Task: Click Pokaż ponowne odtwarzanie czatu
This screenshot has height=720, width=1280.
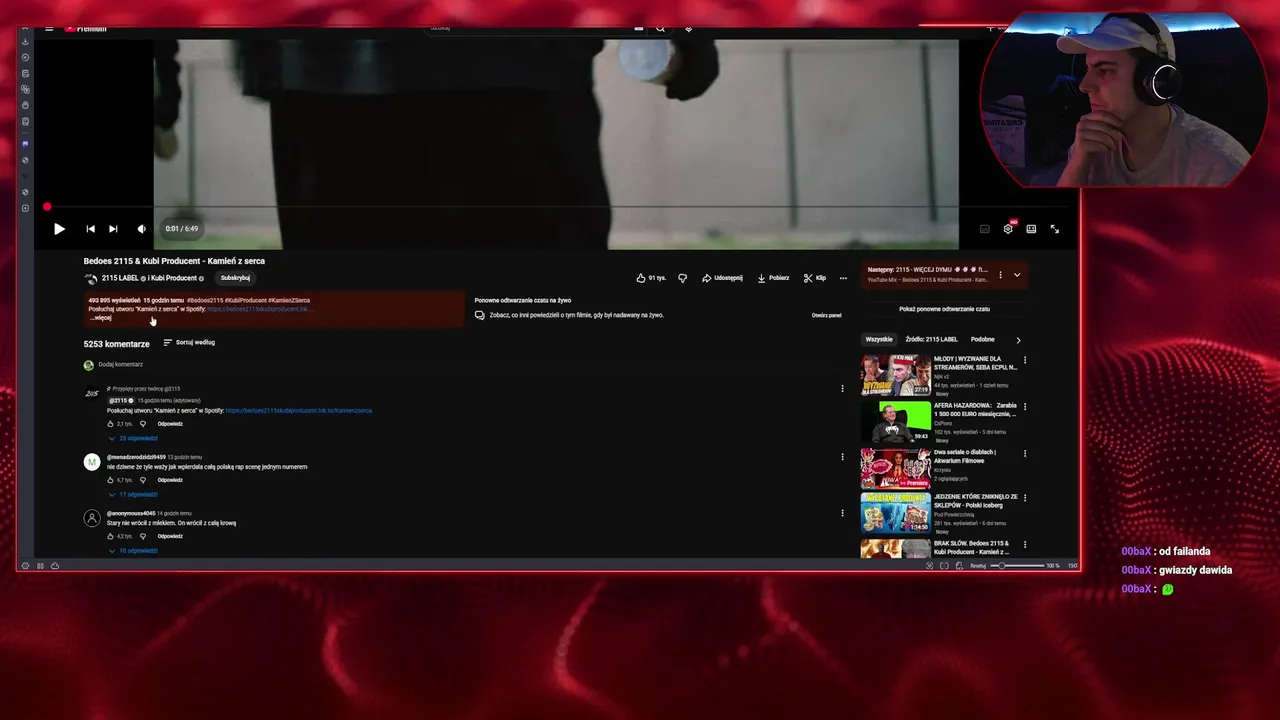Action: click(944, 309)
